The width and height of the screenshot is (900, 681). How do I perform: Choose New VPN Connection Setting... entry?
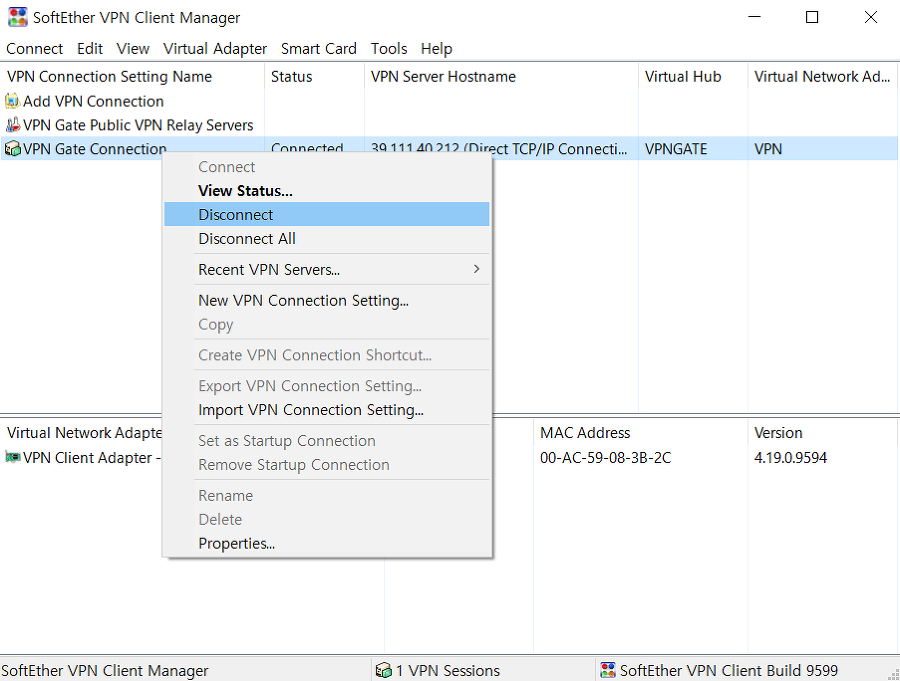[x=327, y=300]
